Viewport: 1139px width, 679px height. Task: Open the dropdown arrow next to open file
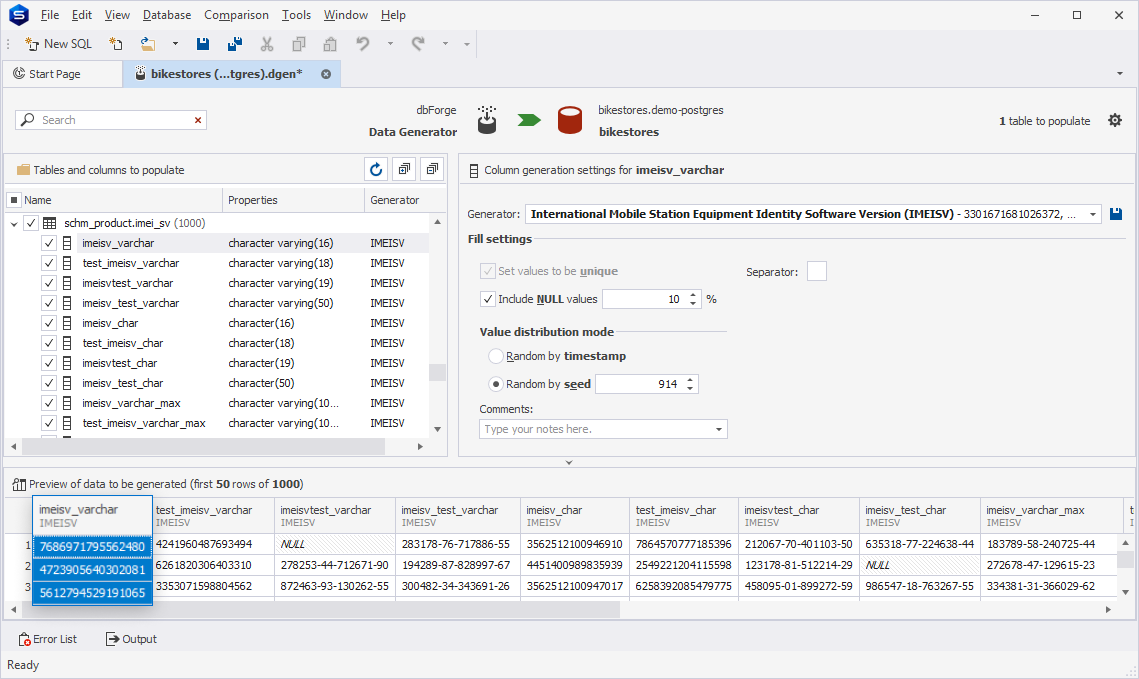[175, 44]
